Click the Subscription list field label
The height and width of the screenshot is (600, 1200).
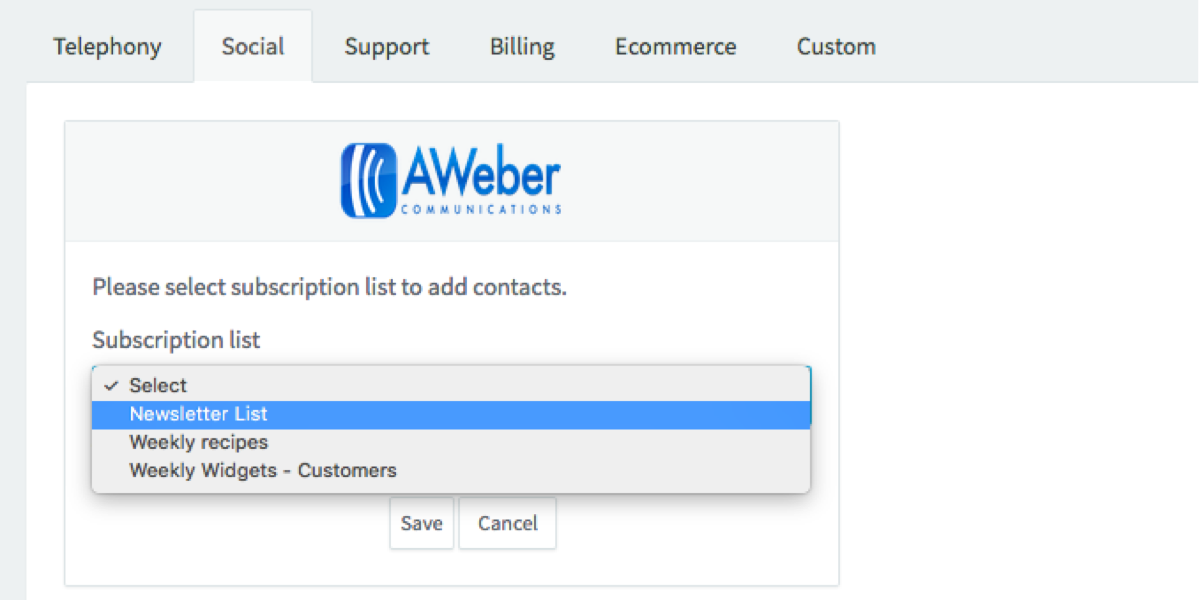(x=176, y=340)
